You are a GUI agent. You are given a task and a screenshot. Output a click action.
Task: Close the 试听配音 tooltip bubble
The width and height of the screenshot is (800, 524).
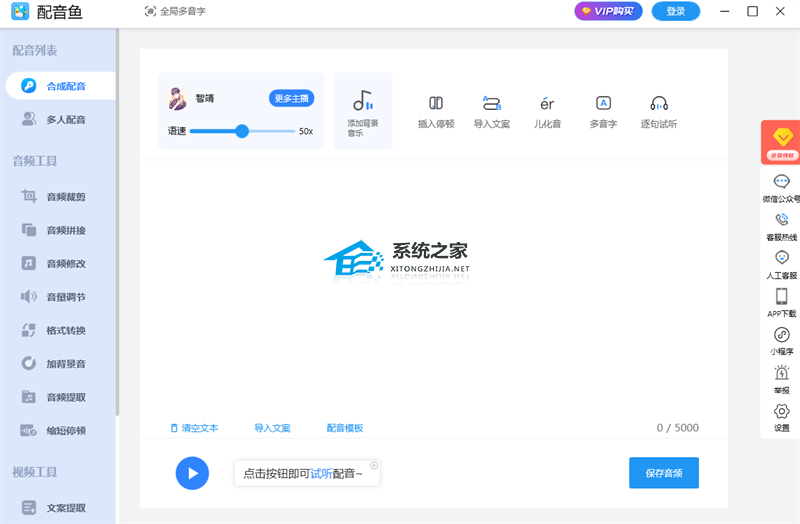coord(374,465)
